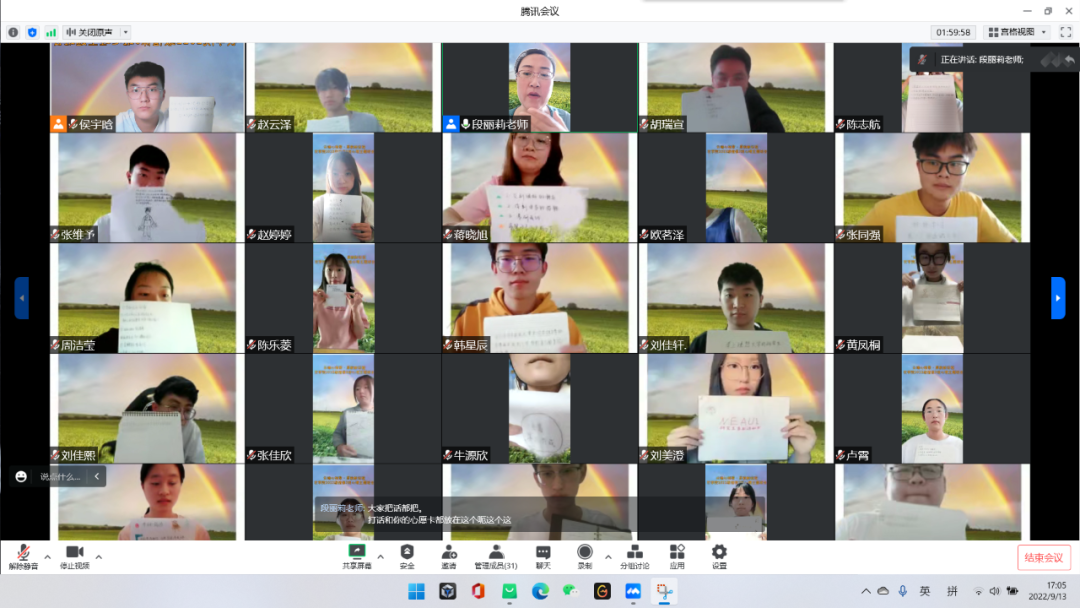Open 分组讨论 breakout rooms
The height and width of the screenshot is (608, 1080).
634,556
